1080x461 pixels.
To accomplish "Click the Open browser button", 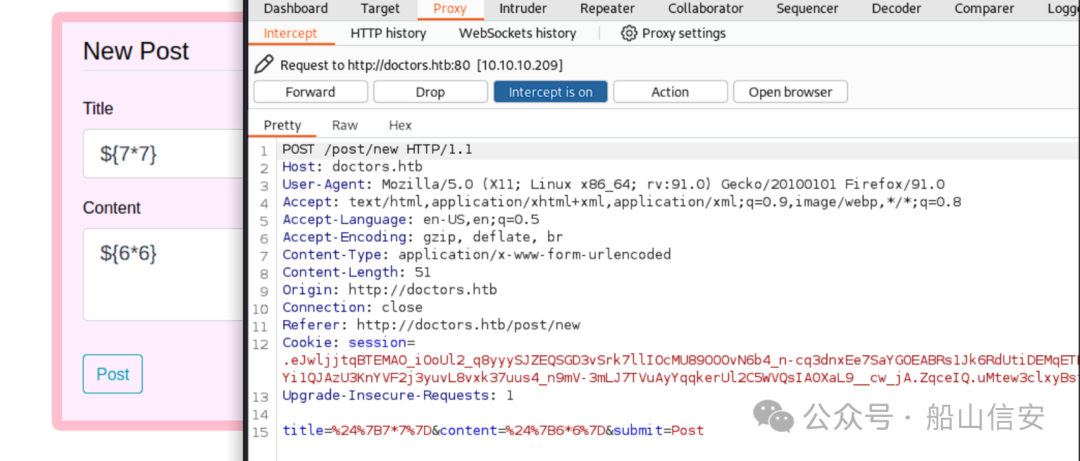I will tap(790, 92).
